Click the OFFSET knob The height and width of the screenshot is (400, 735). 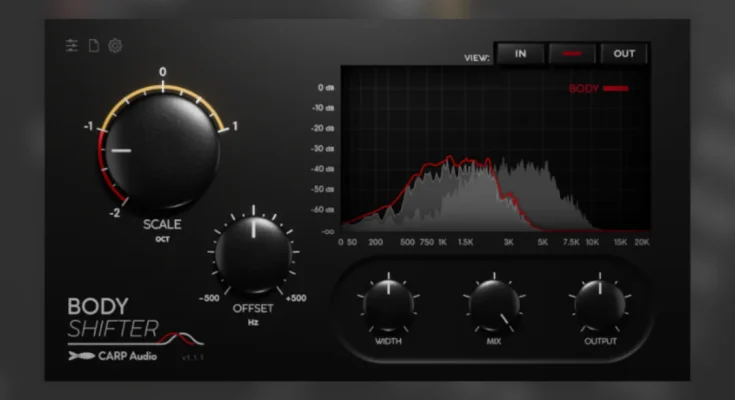pos(253,253)
